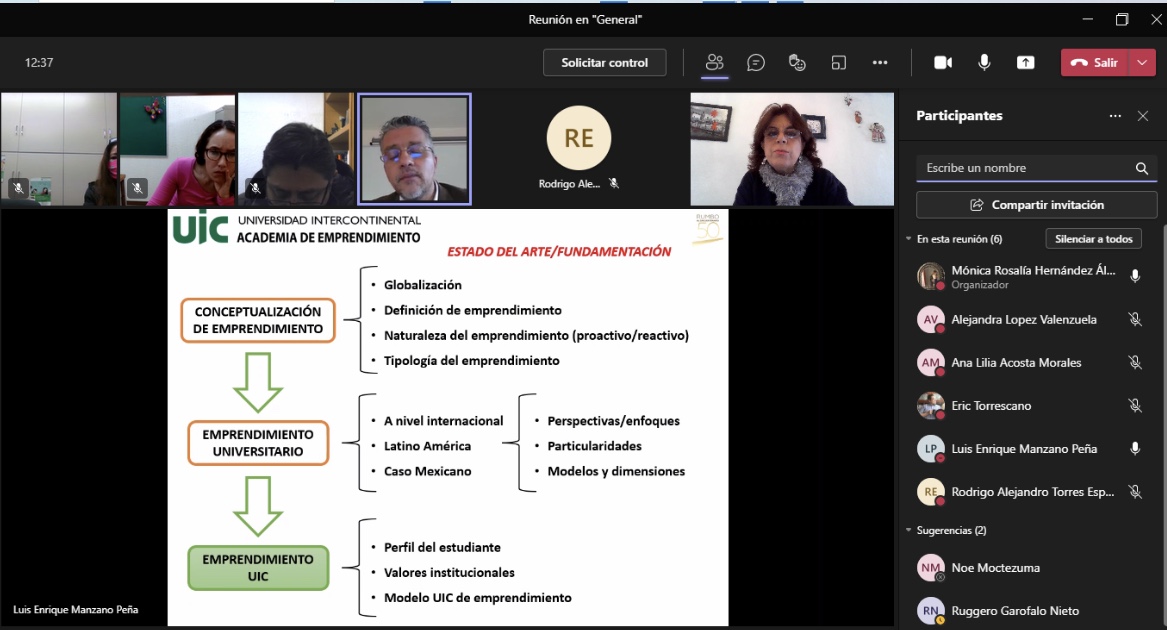Click Eric Torrescano muted mic icon
The height and width of the screenshot is (630, 1167).
coord(1135,406)
